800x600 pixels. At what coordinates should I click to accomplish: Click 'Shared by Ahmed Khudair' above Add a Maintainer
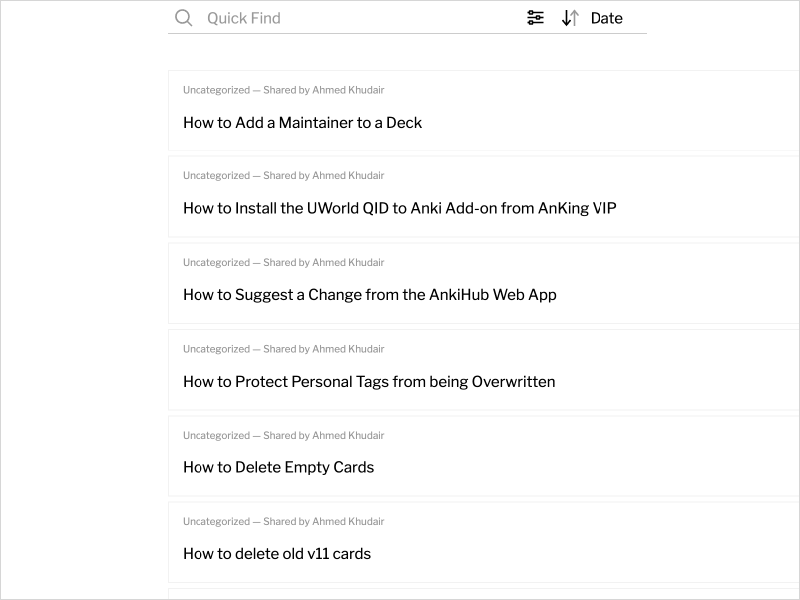(x=323, y=90)
